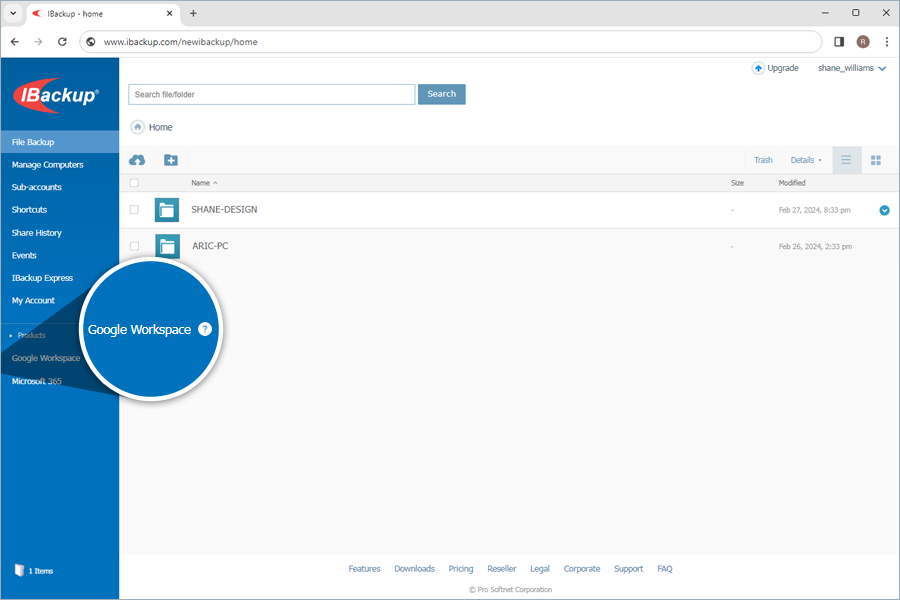Click the cloud upload icon
900x600 pixels.
coord(138,160)
